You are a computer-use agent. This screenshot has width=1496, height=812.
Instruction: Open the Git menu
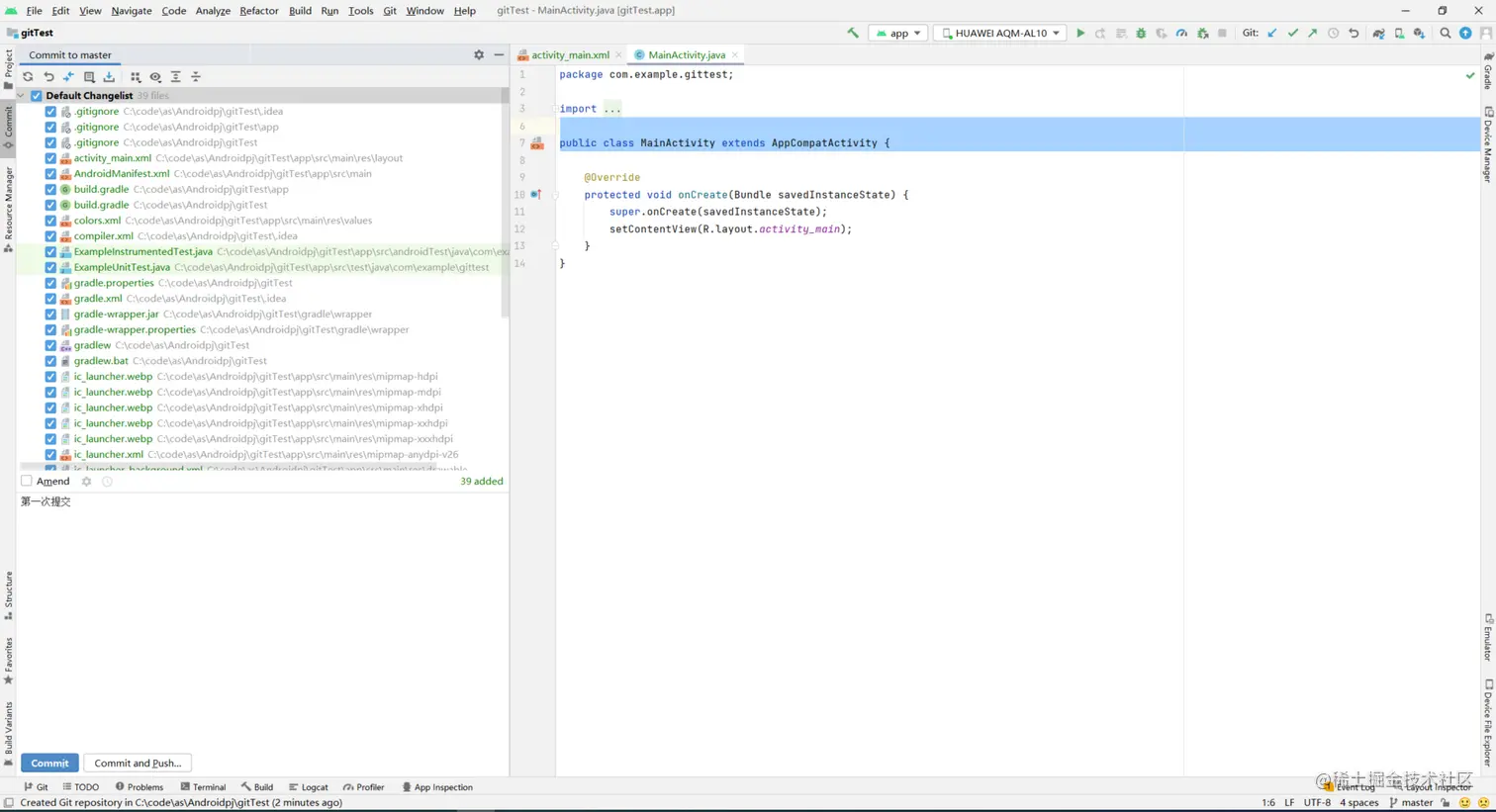(x=390, y=11)
